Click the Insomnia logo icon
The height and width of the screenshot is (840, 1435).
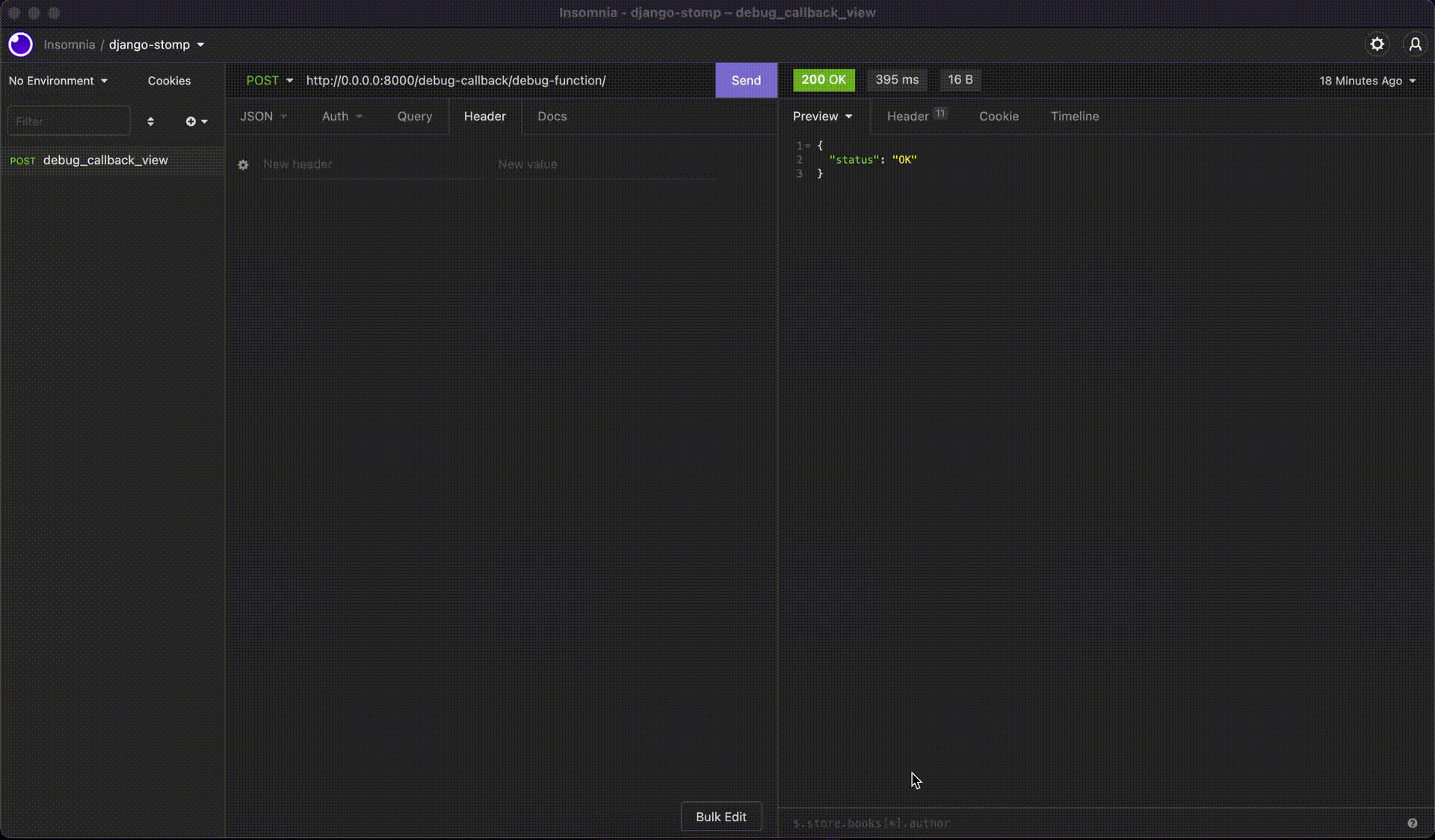coord(20,45)
